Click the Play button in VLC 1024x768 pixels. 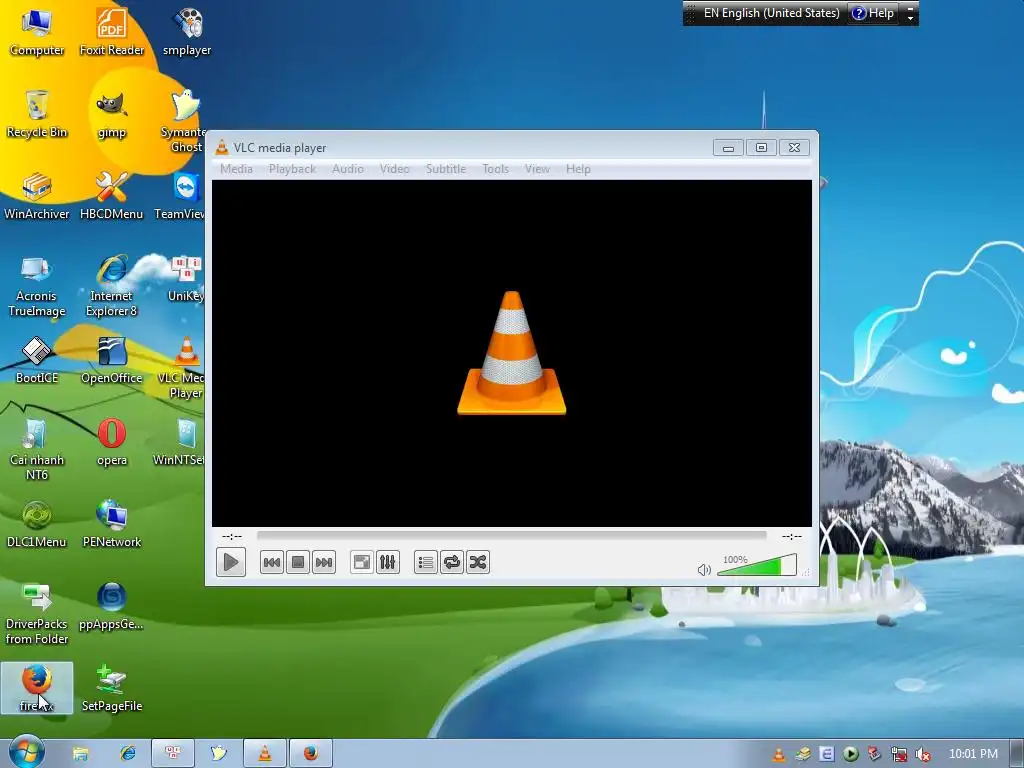point(231,562)
